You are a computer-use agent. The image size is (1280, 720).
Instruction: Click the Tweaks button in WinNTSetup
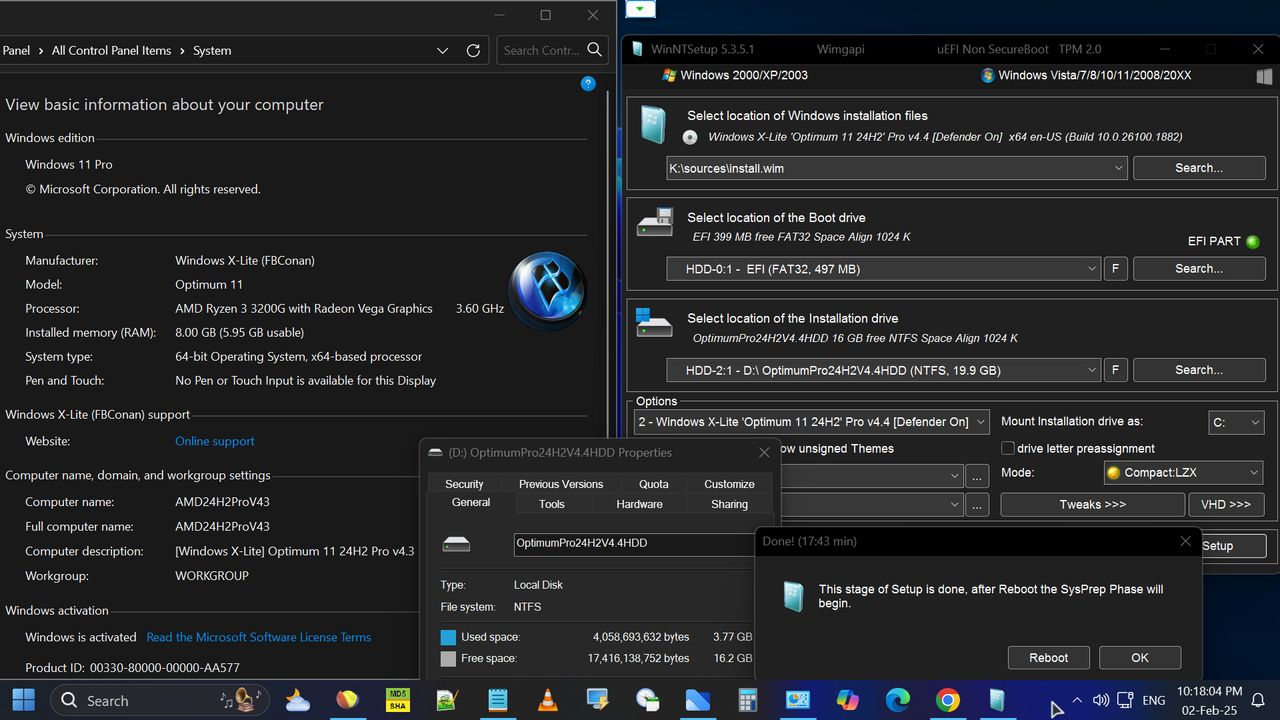pos(1092,504)
